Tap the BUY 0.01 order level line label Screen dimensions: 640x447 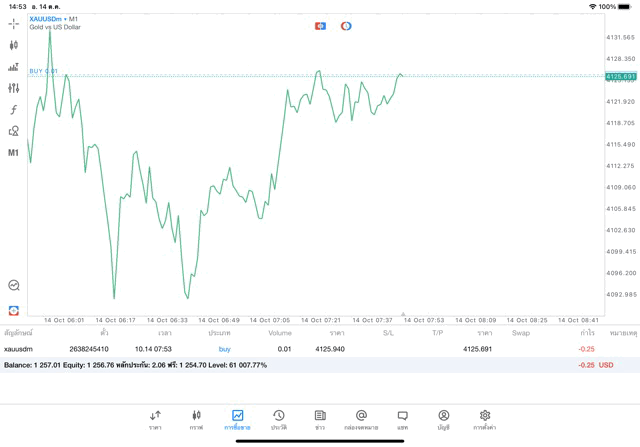coord(43,71)
